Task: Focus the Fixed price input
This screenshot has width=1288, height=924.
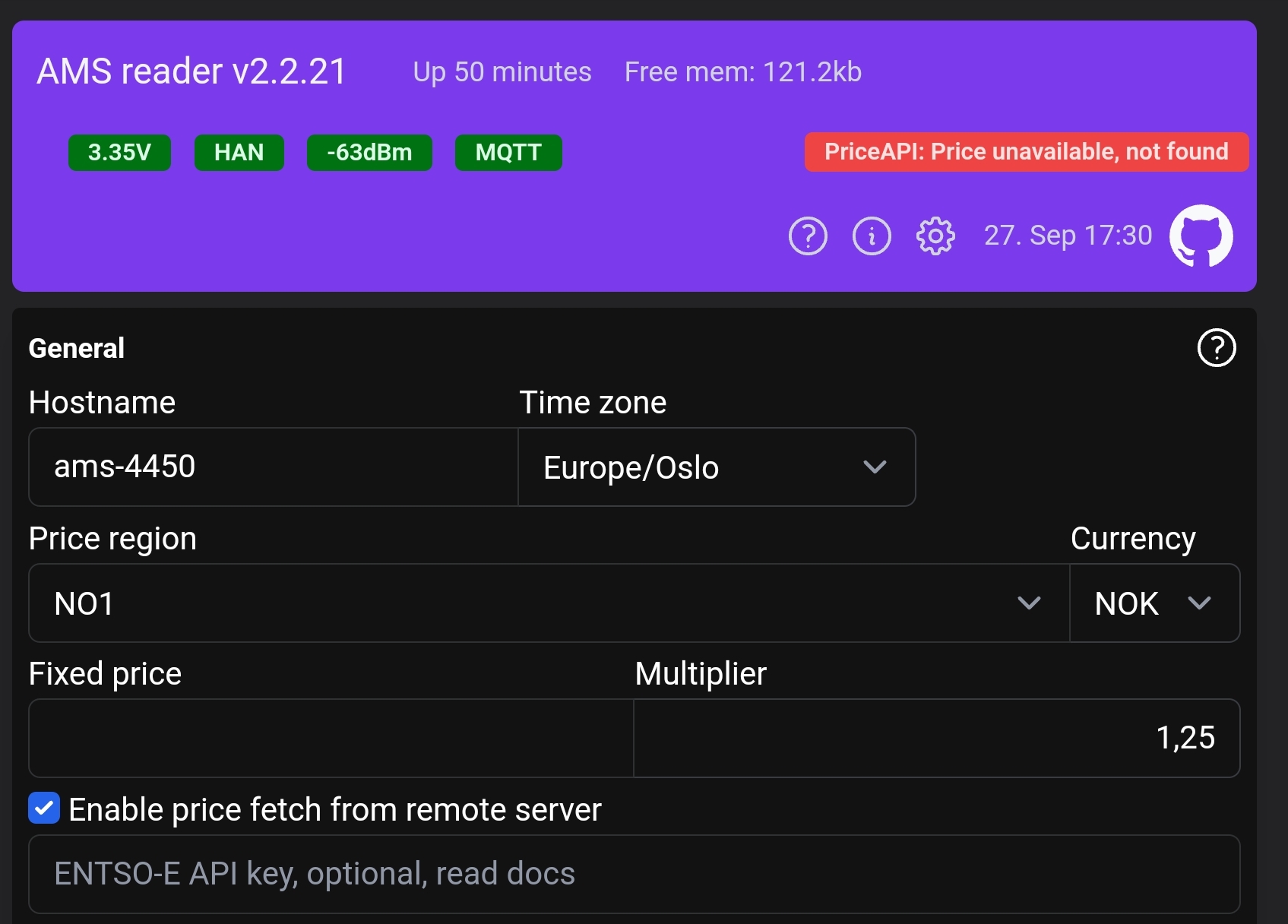Action: click(x=331, y=737)
